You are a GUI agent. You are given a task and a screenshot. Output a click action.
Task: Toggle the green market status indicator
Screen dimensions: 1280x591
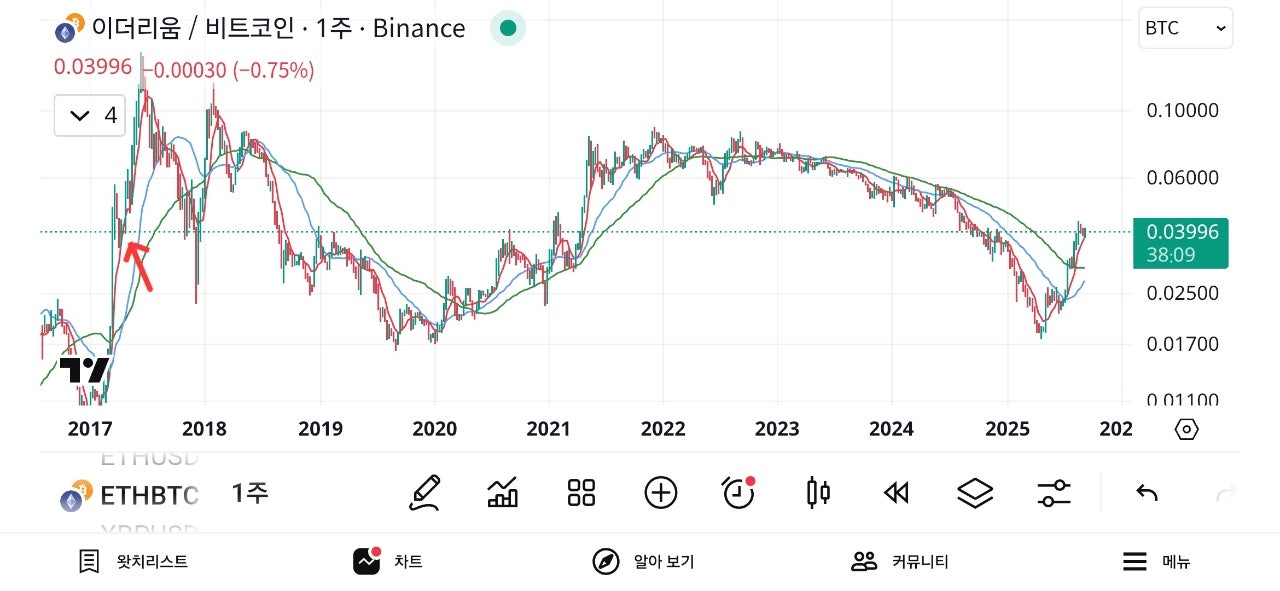coord(508,28)
